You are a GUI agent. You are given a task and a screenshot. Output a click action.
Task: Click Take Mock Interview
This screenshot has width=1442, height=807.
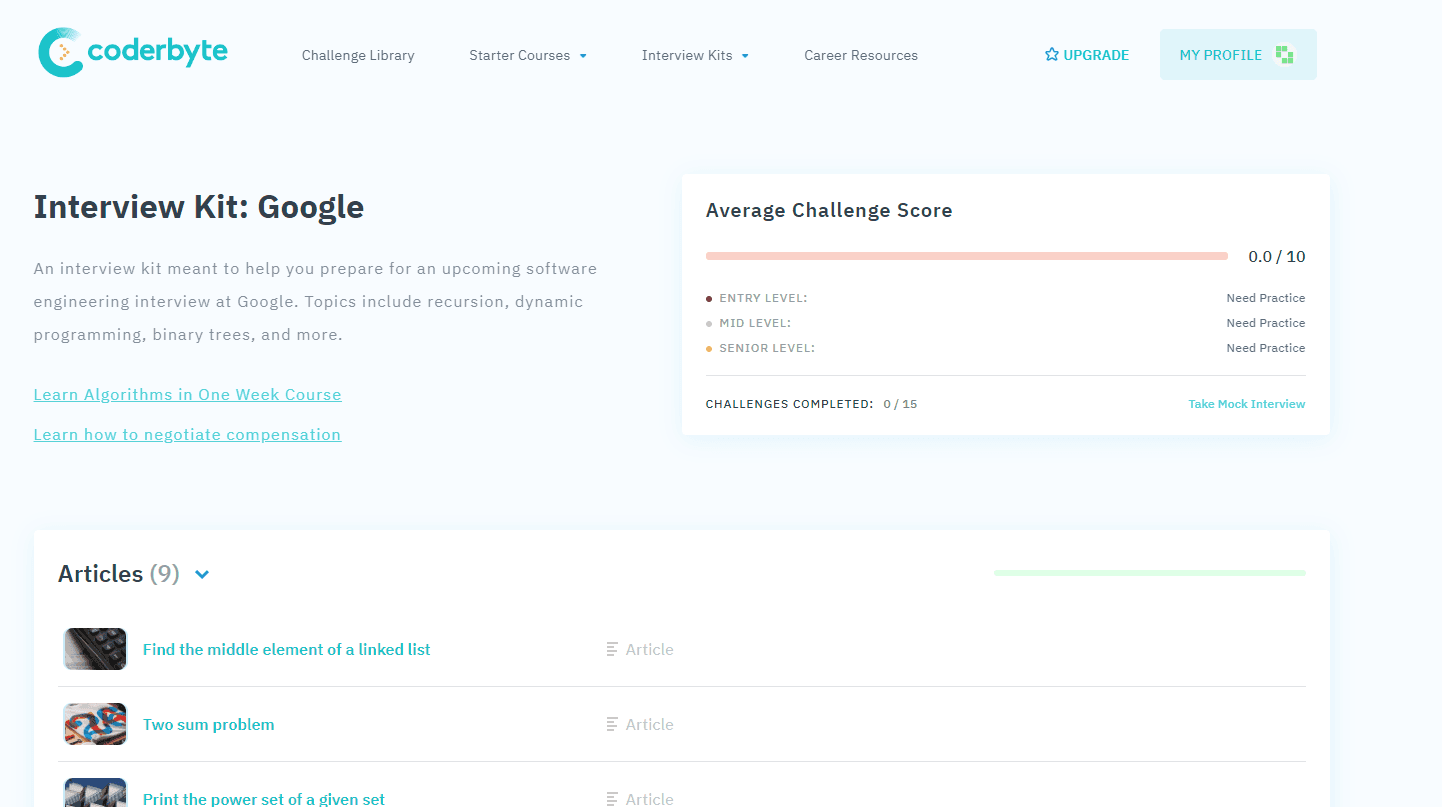pyautogui.click(x=1247, y=404)
